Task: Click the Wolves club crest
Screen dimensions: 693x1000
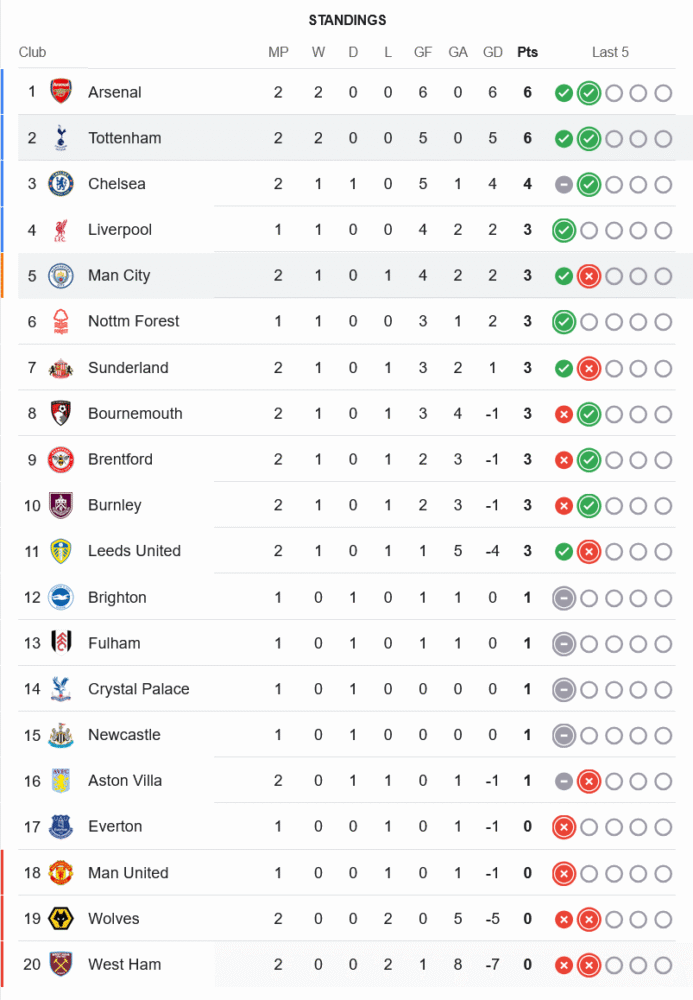Action: (x=61, y=919)
